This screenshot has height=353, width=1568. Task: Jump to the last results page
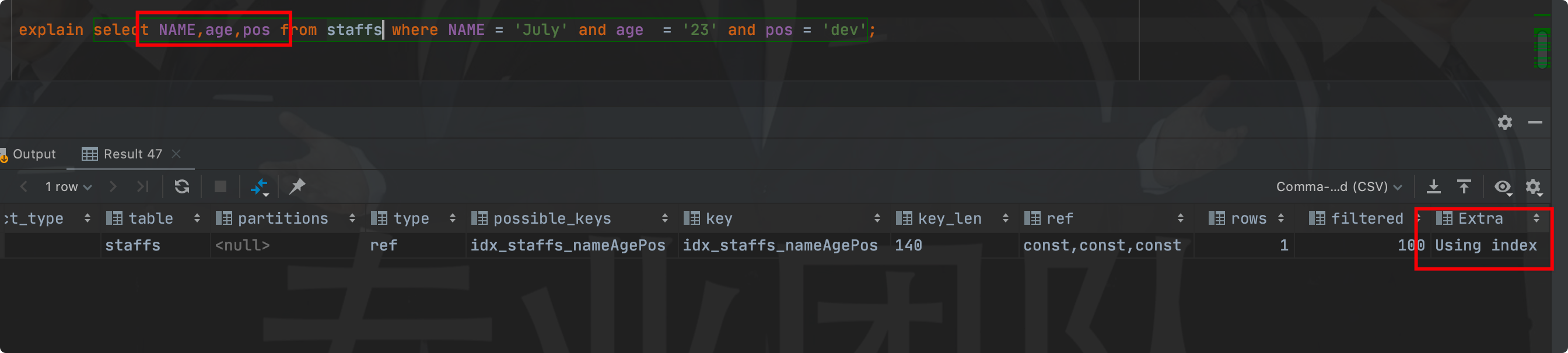coord(143,186)
